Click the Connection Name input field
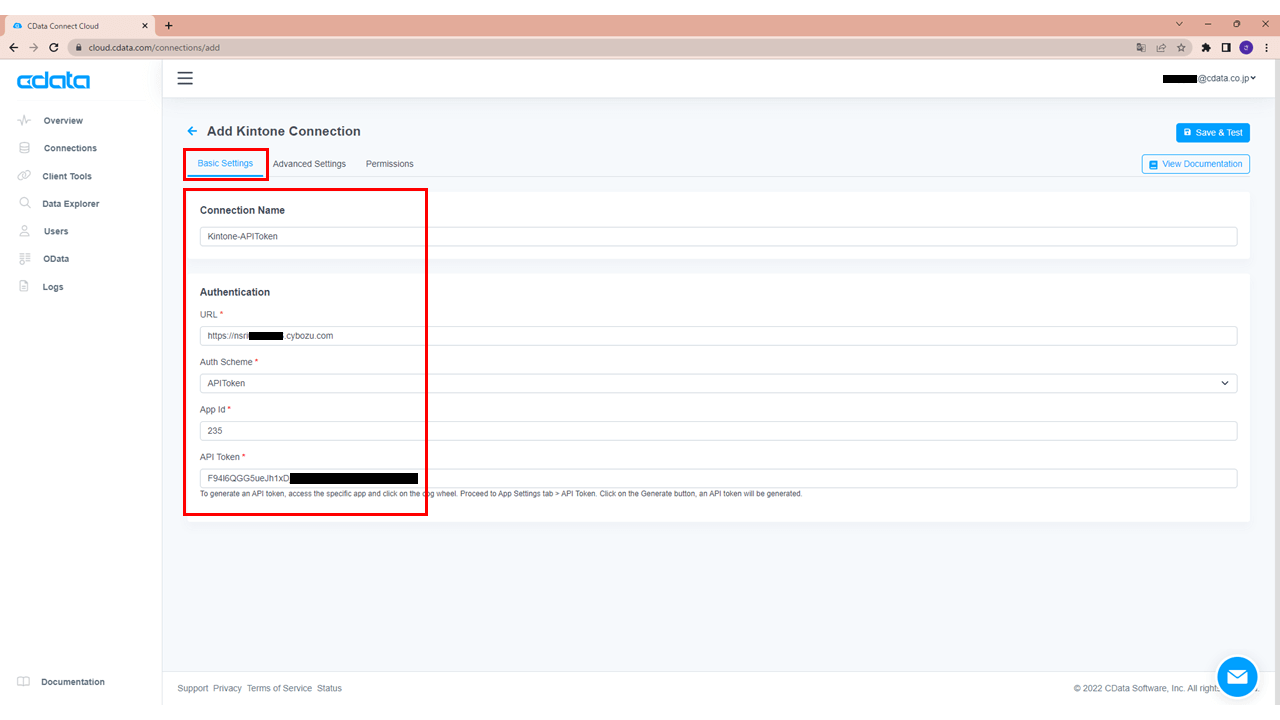Image resolution: width=1280 pixels, height=720 pixels. [x=718, y=236]
